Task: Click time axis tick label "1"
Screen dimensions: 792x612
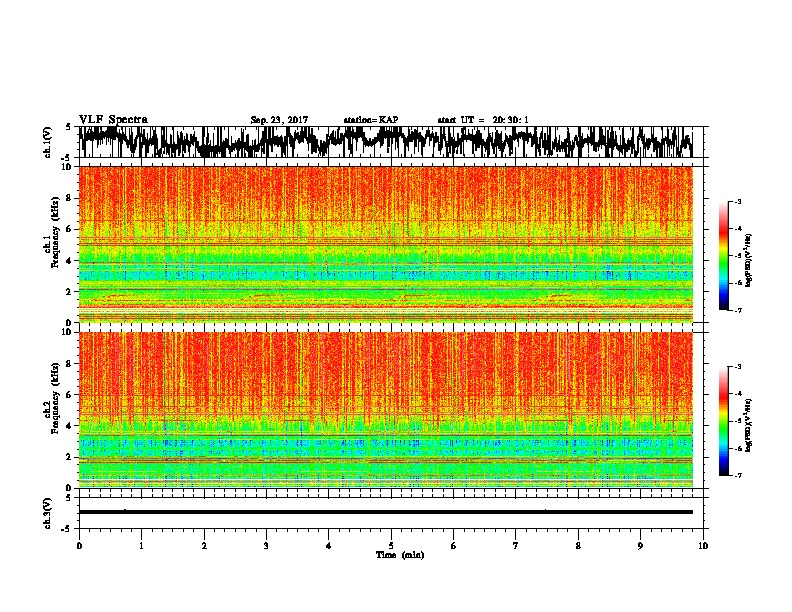Action: tap(141, 546)
